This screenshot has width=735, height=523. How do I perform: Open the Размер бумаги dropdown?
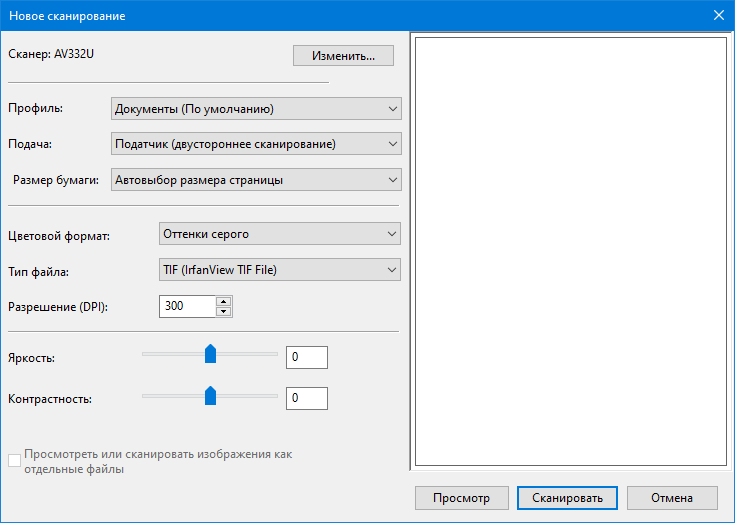click(x=256, y=180)
